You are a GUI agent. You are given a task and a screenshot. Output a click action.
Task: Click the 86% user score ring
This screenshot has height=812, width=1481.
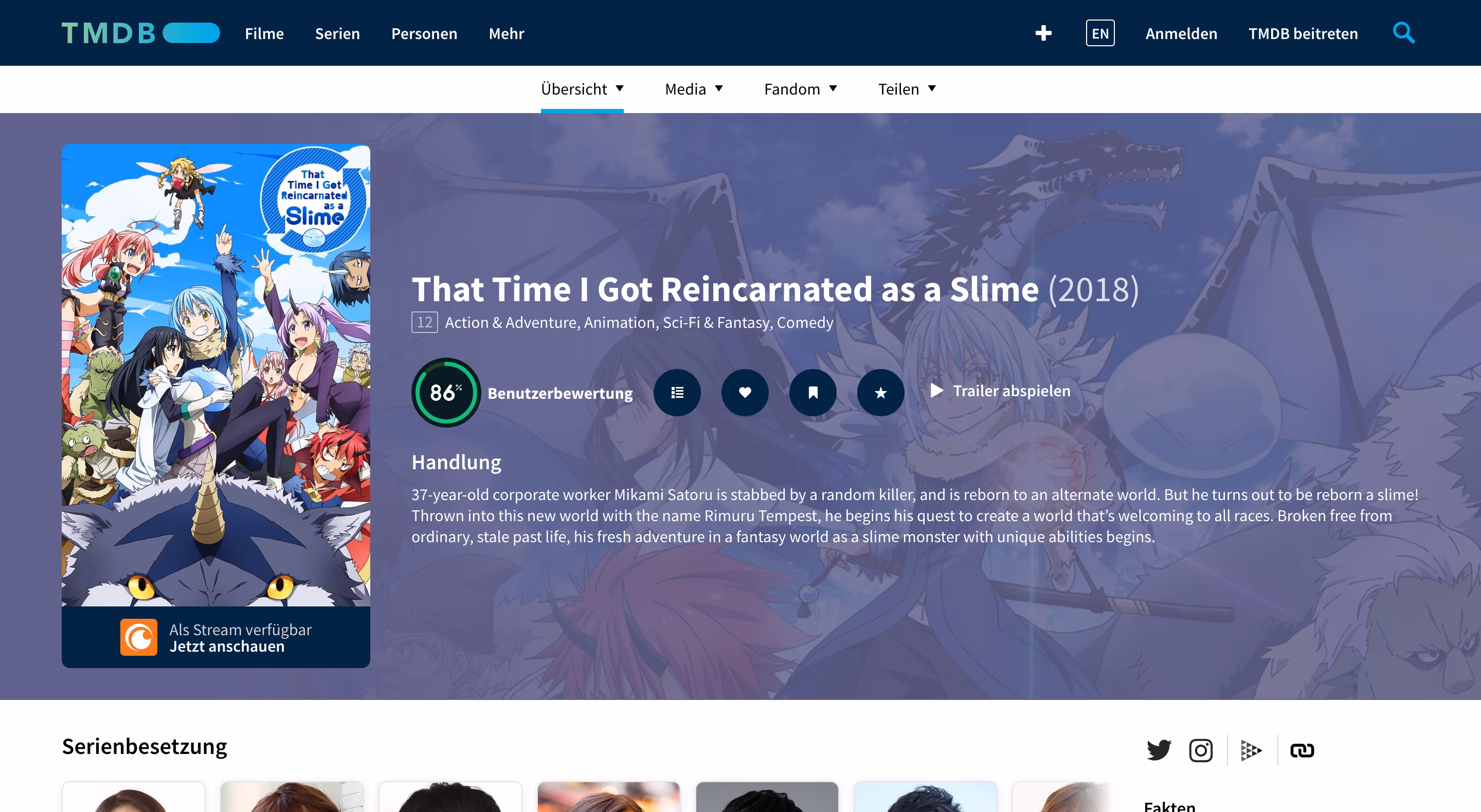click(445, 393)
